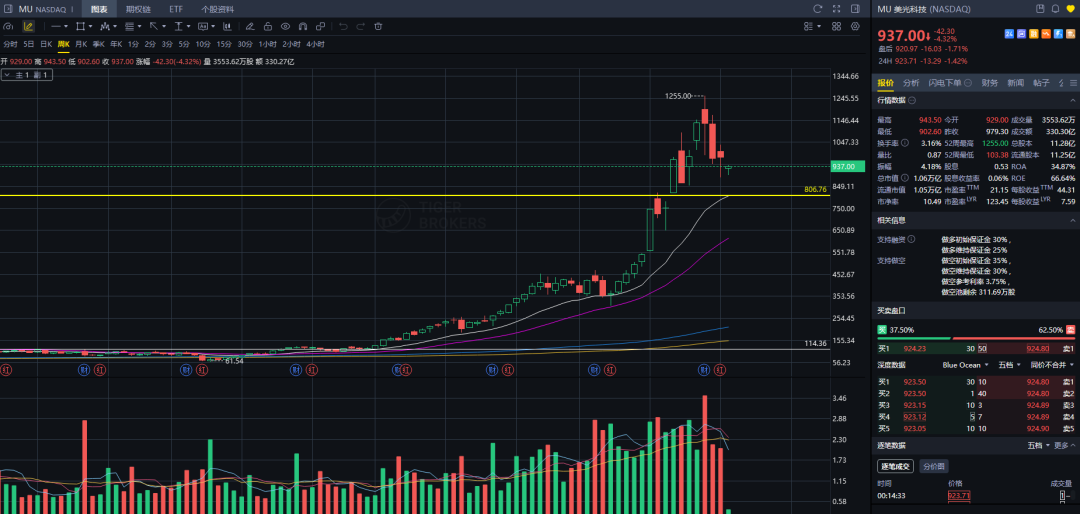Activate the yellow pencil drawing mode

[x=28, y=26]
